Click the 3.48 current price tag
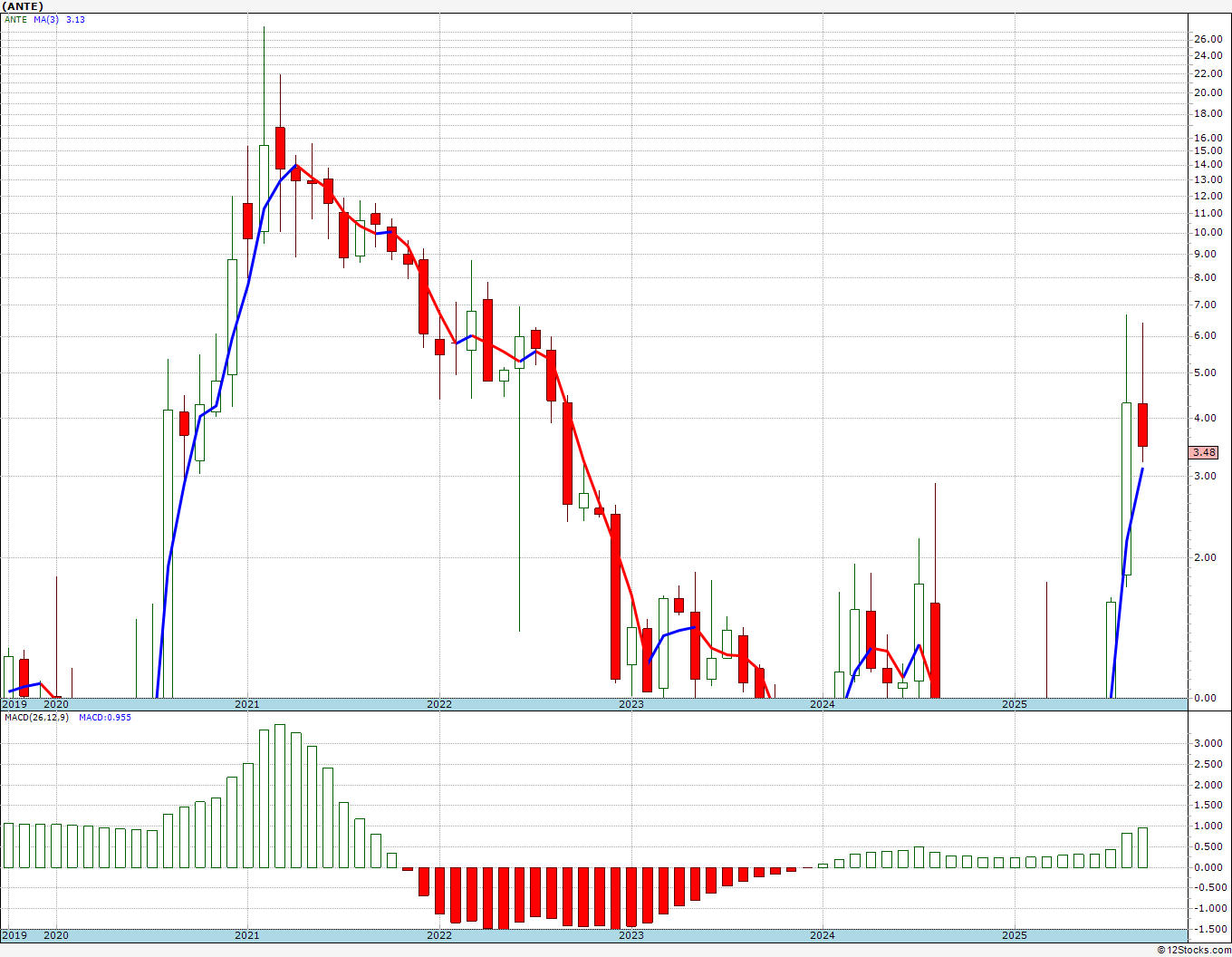The image size is (1232, 957). [1204, 452]
